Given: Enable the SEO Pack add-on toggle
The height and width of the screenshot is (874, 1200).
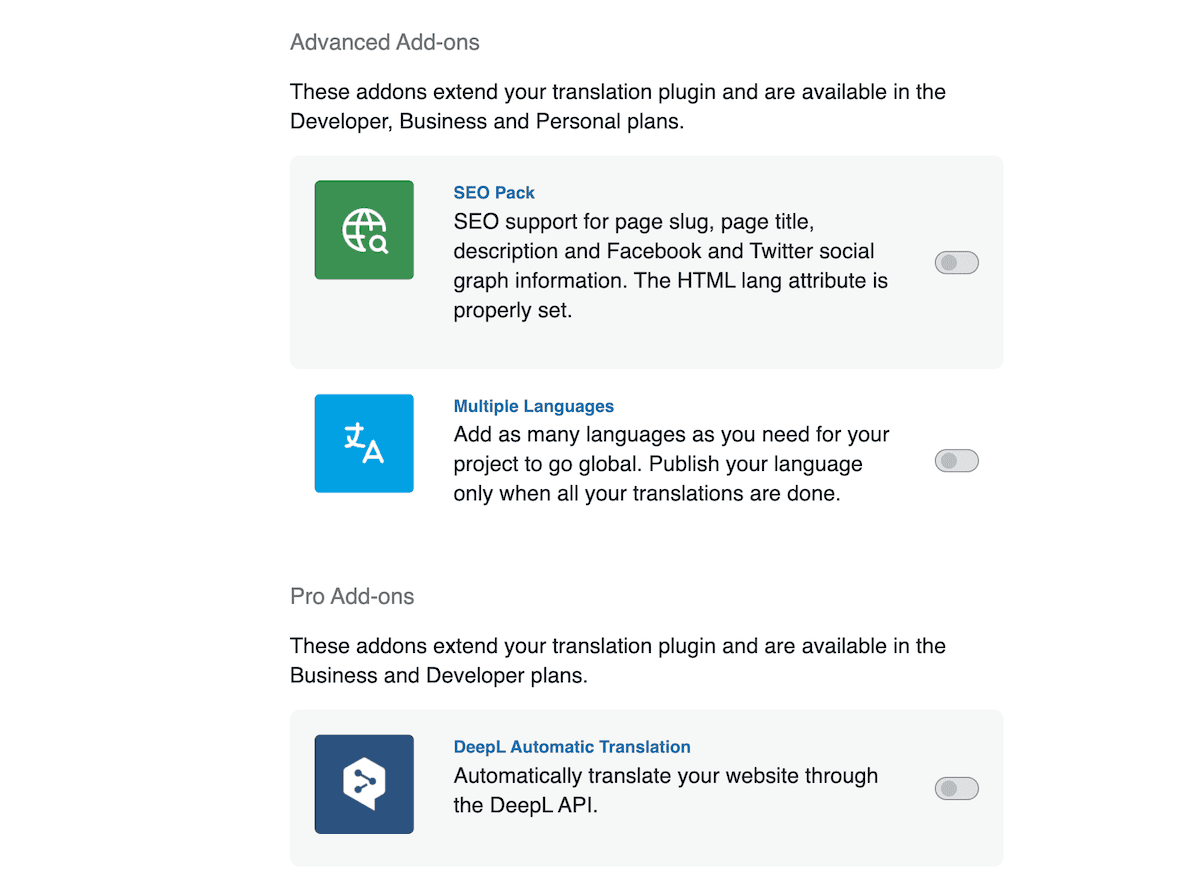Looking at the screenshot, I should click(x=955, y=262).
